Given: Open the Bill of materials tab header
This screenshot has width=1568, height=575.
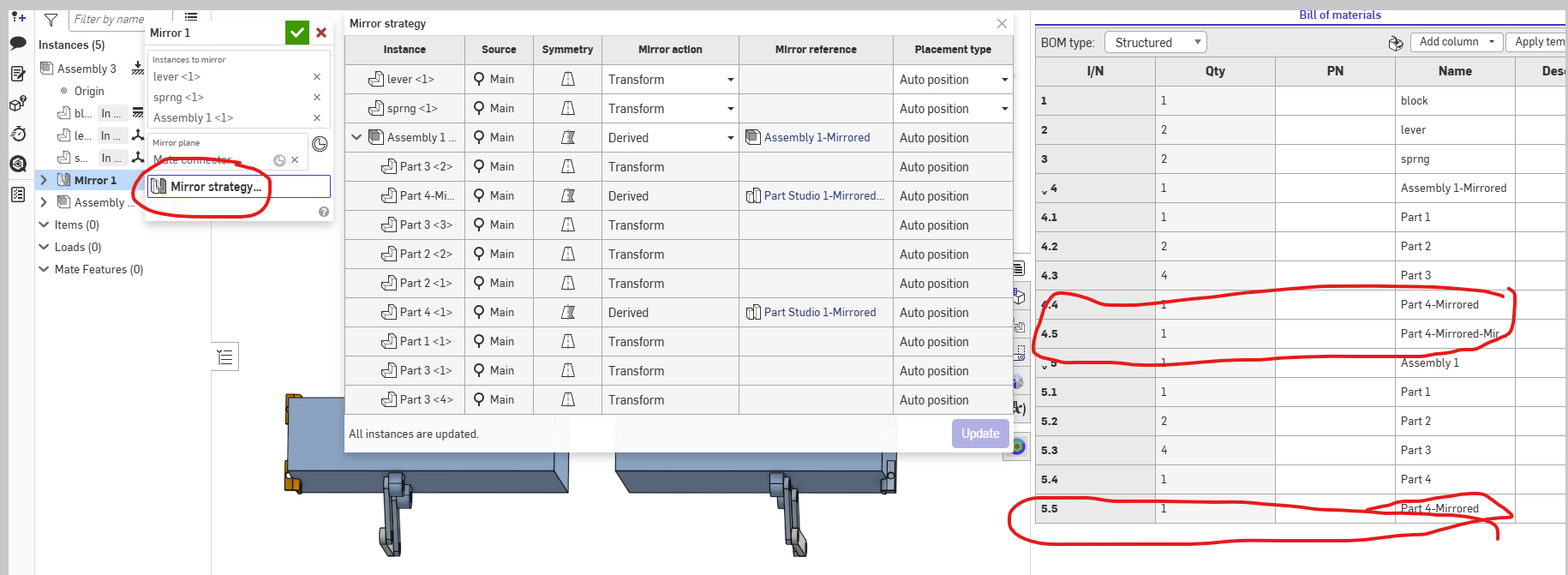Looking at the screenshot, I should [1340, 15].
